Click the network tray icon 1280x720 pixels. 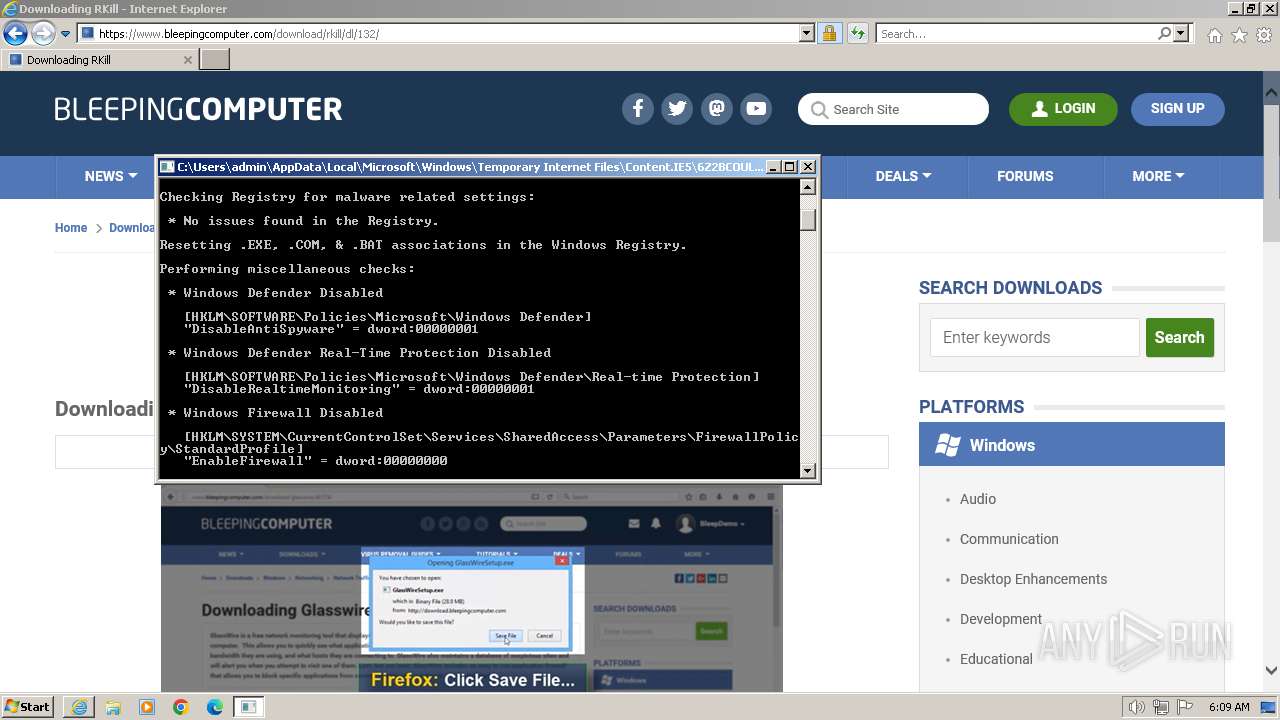tap(1162, 707)
